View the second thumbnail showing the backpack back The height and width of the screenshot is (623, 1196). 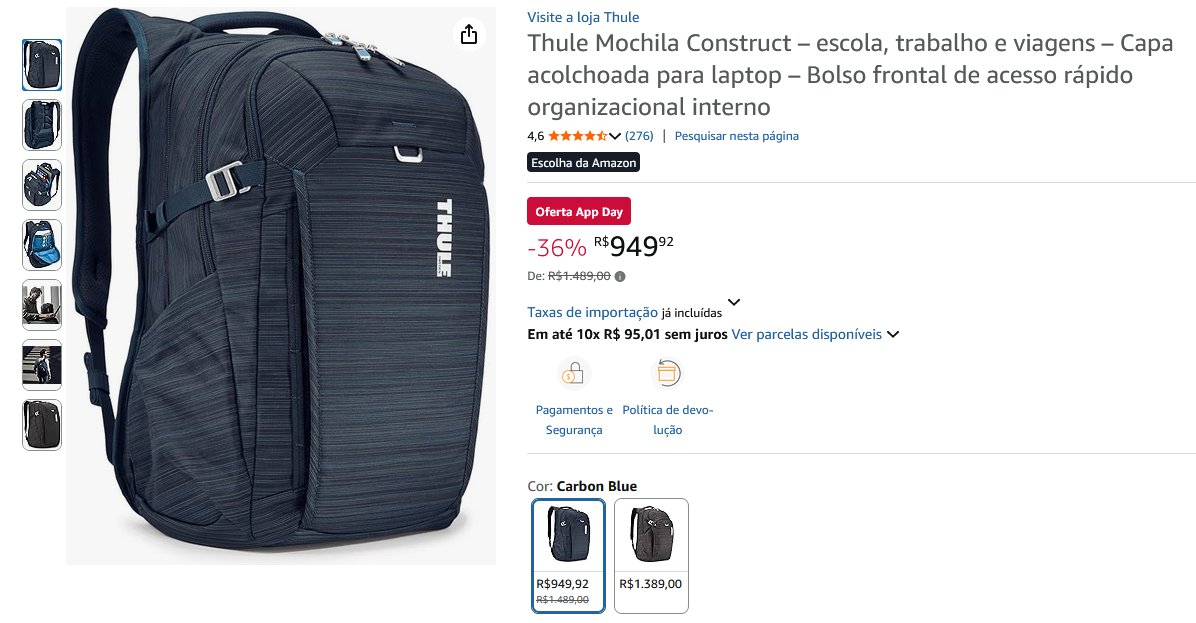point(42,125)
